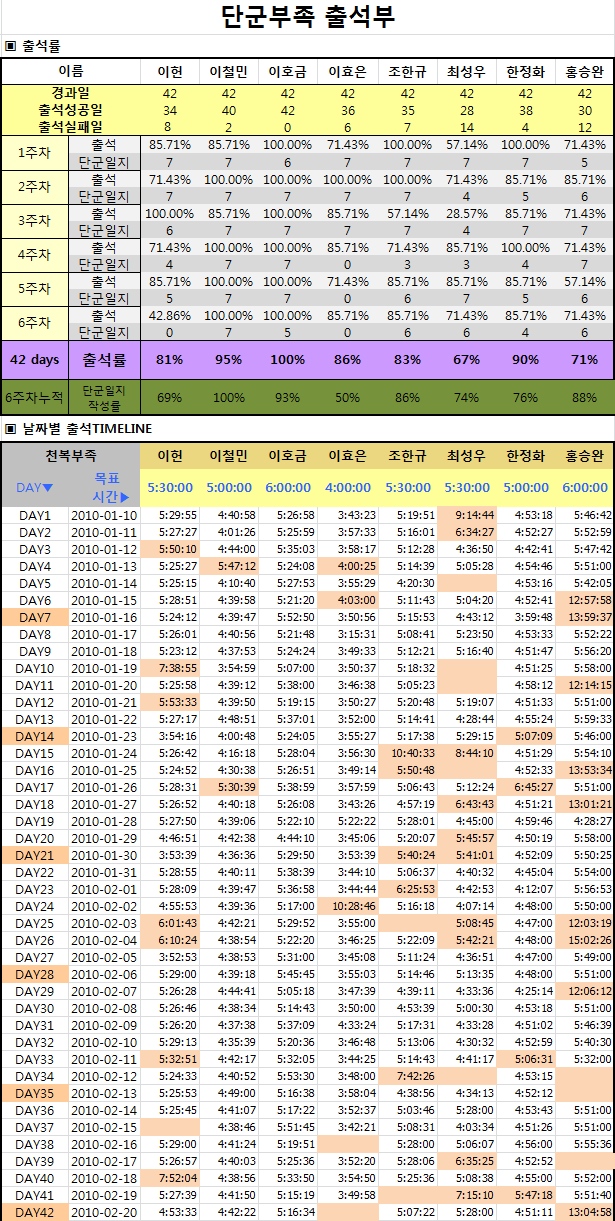Click the 4:00:00 target time under 이효은
Viewport: 615px width, 1221px height.
point(347,488)
